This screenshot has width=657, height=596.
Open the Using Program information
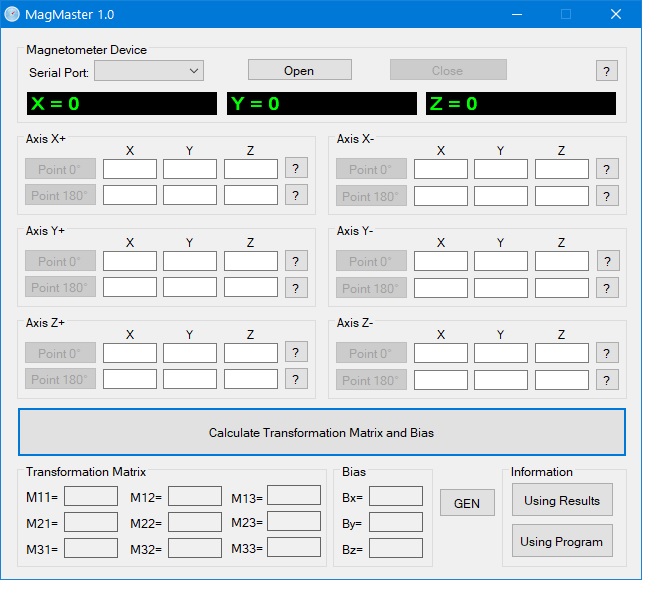pos(562,541)
